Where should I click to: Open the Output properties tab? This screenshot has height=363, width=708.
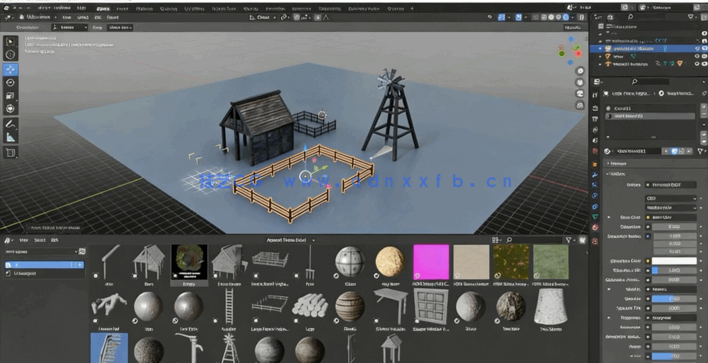coord(596,119)
